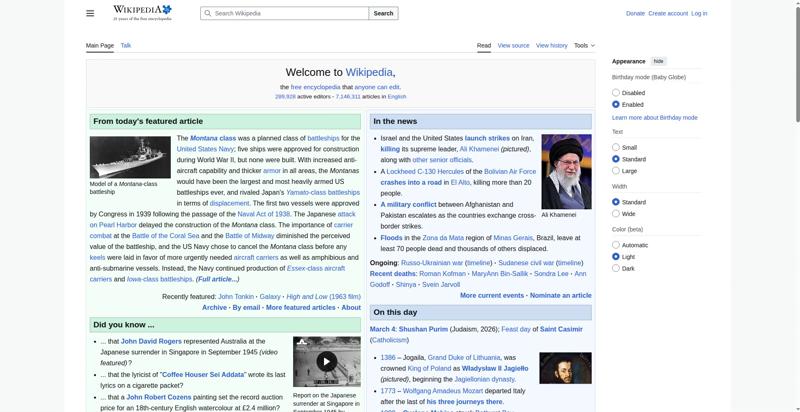800x412 pixels.
Task: Choose the Wide width option
Action: (x=616, y=214)
